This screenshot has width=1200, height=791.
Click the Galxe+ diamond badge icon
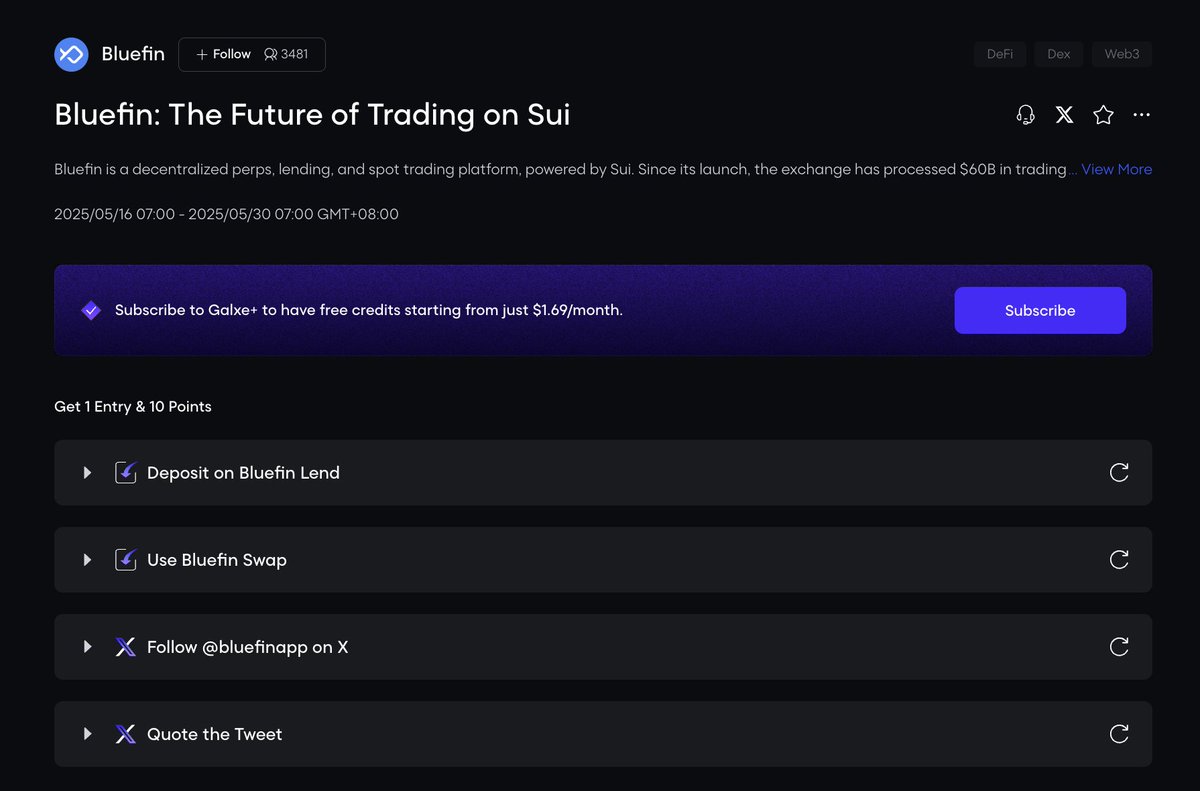(x=91, y=310)
